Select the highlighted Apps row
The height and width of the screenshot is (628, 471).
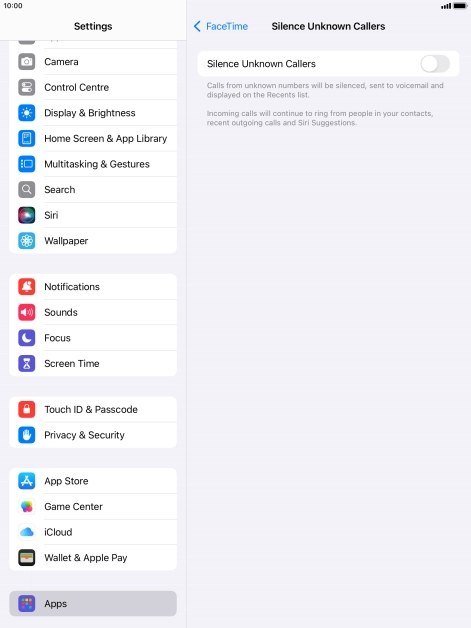93,604
